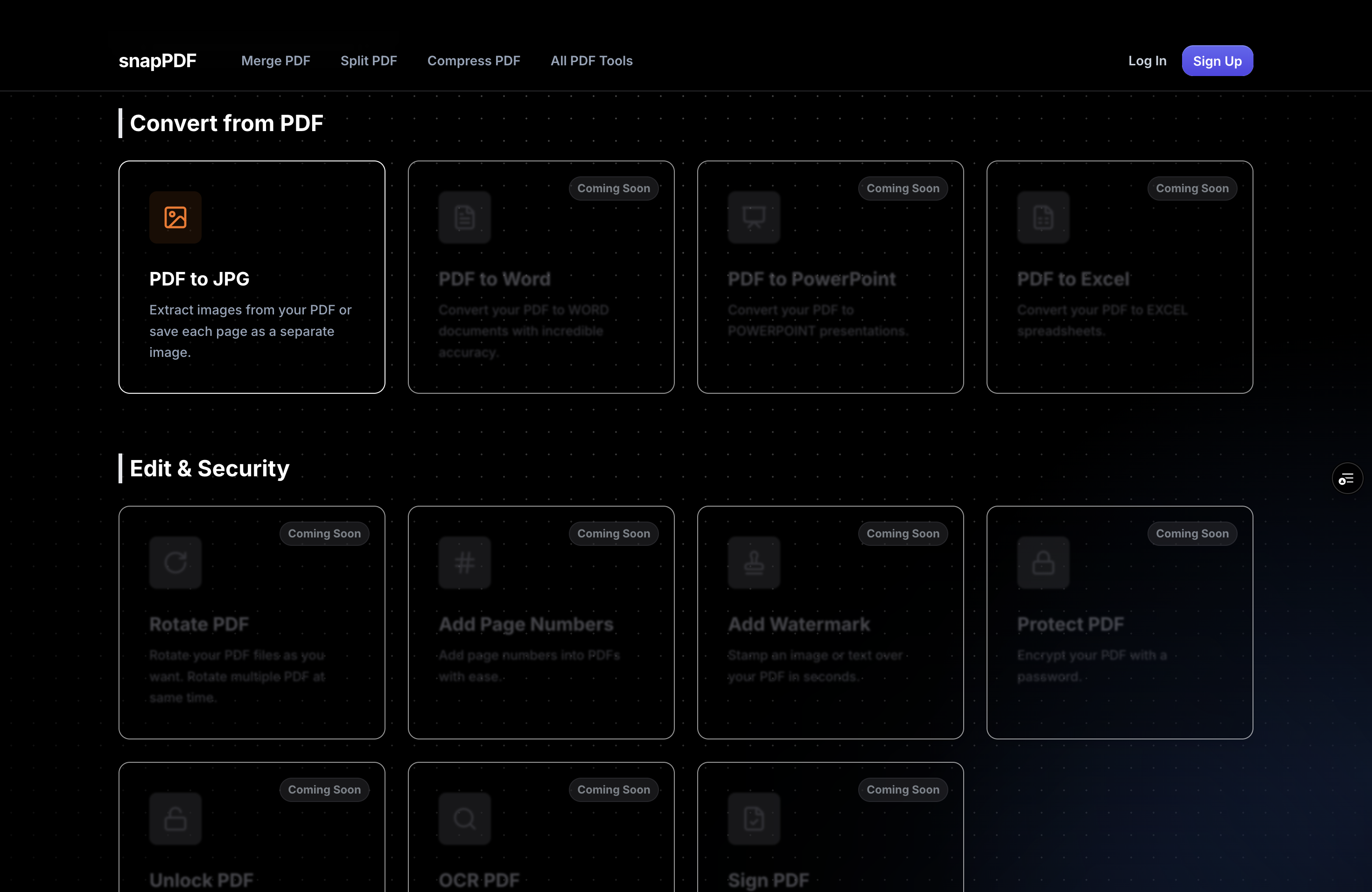1372x892 pixels.
Task: Click the PDF to PowerPoint presentation icon
Action: pyautogui.click(x=754, y=217)
